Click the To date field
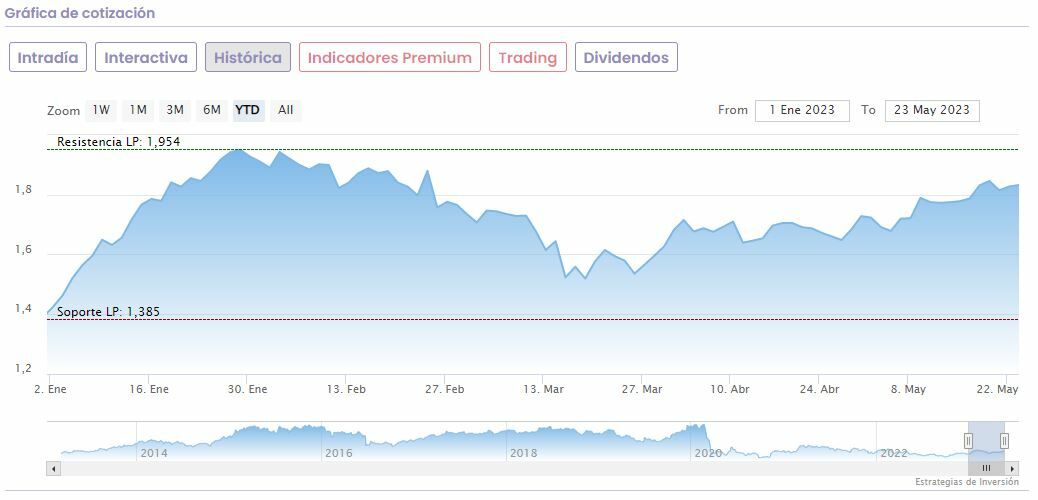The image size is (1038, 500). click(x=931, y=110)
